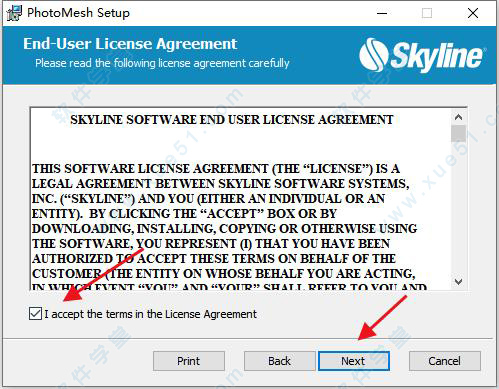Click the license text scrollbar thumb
The height and width of the screenshot is (389, 499).
coord(458,134)
